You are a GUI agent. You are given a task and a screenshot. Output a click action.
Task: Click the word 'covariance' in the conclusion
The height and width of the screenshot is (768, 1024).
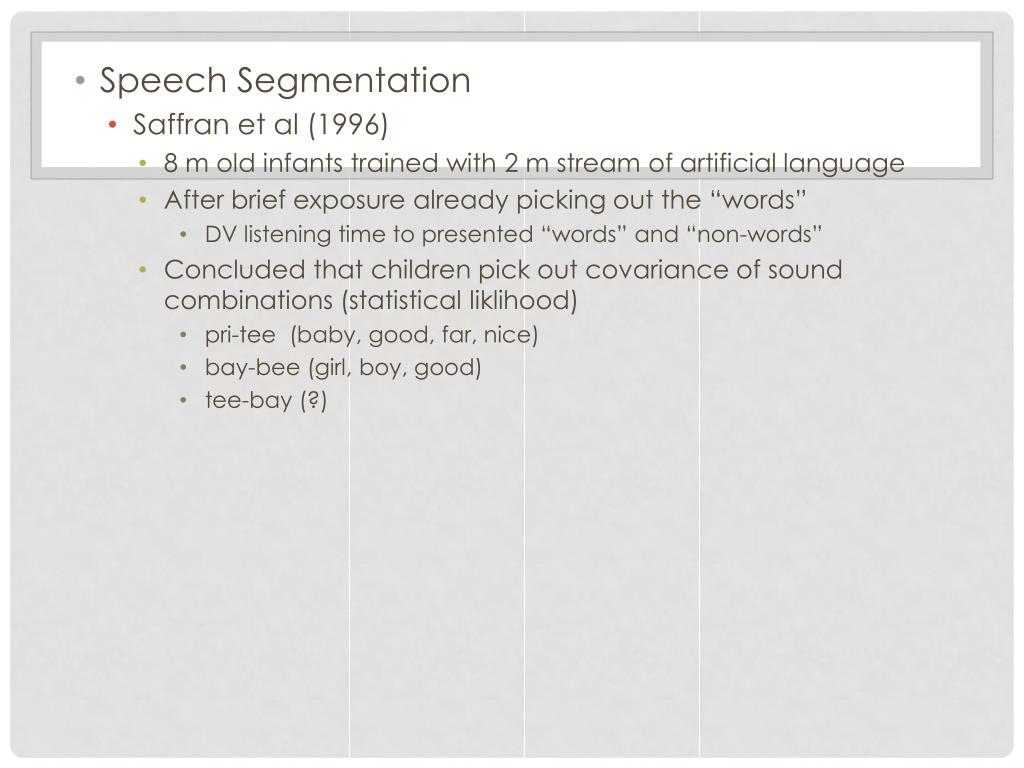[657, 270]
